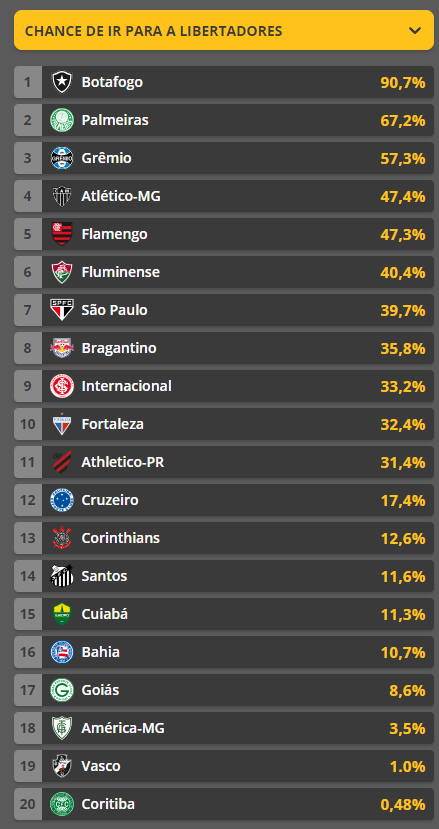Click the Fluminense club crest
The width and height of the screenshot is (439, 829).
pos(62,272)
